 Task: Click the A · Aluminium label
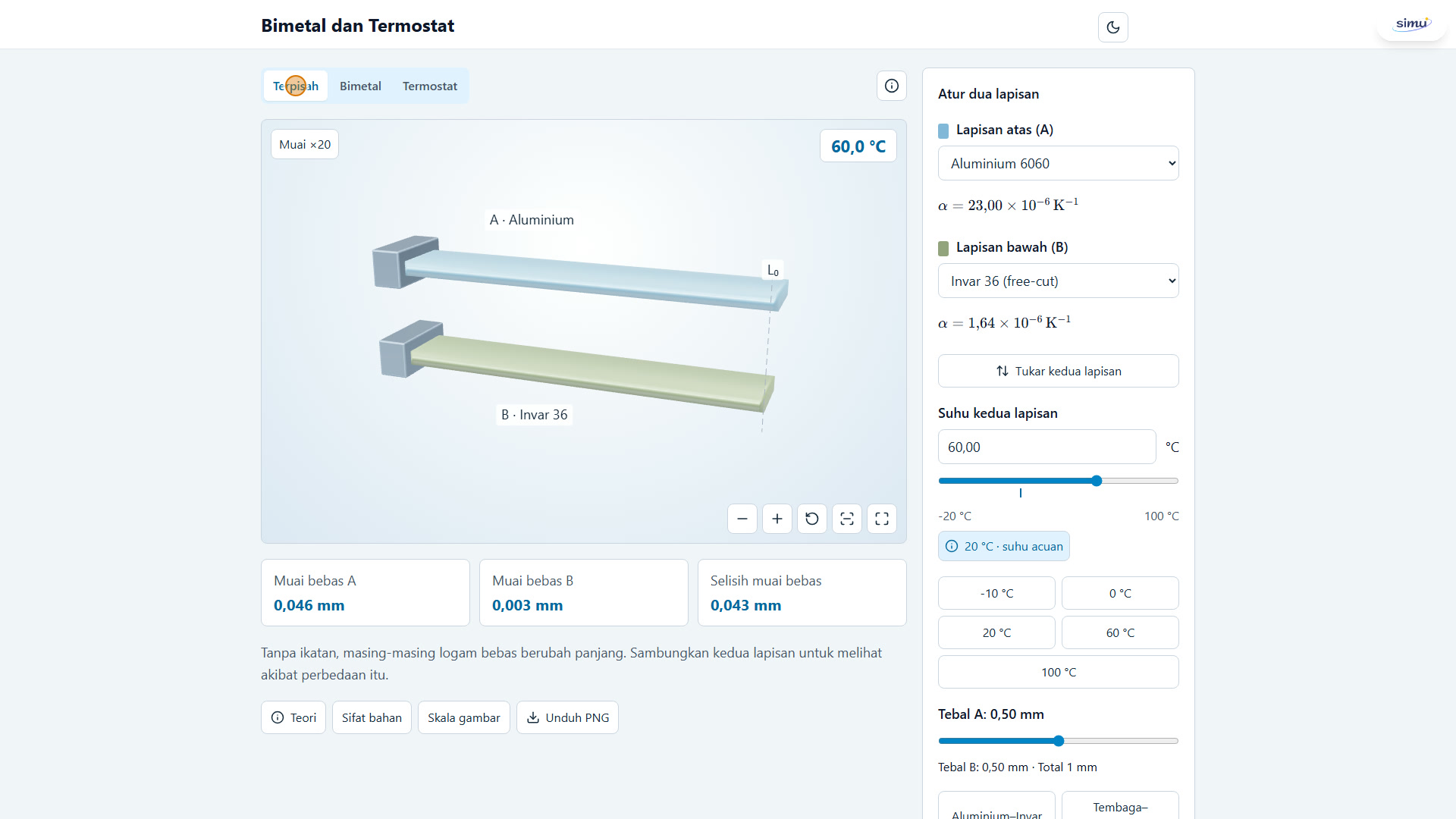tap(532, 220)
